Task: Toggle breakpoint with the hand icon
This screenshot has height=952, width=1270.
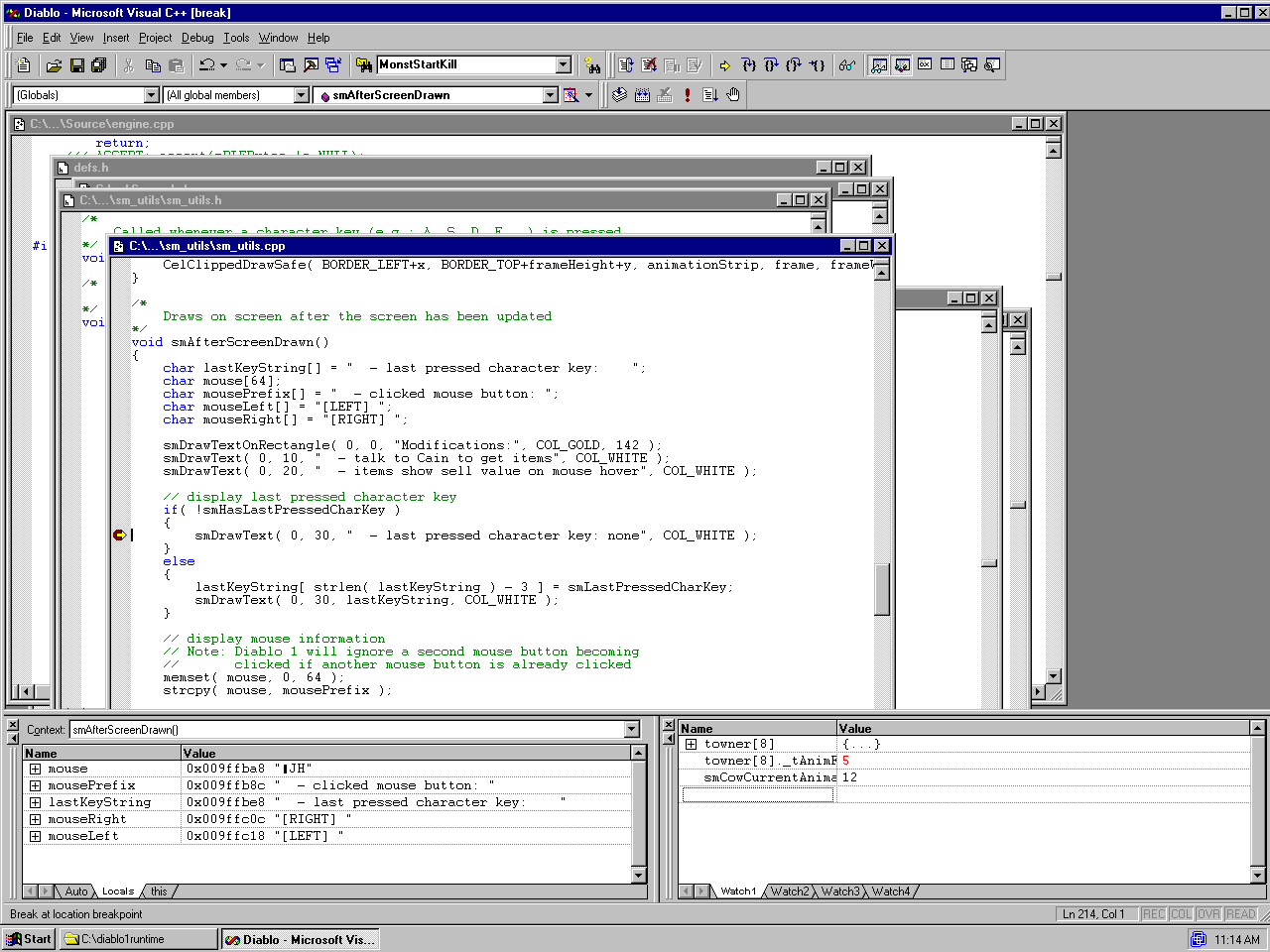Action: coord(733,95)
